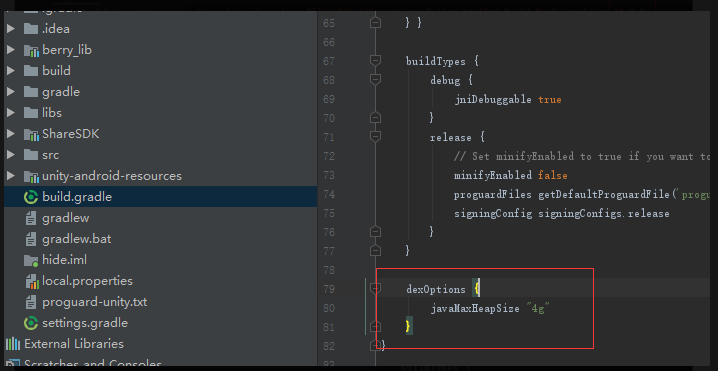This screenshot has height=371, width=718.
Task: Click the berry_lib module folder icon
Action: tap(31, 50)
